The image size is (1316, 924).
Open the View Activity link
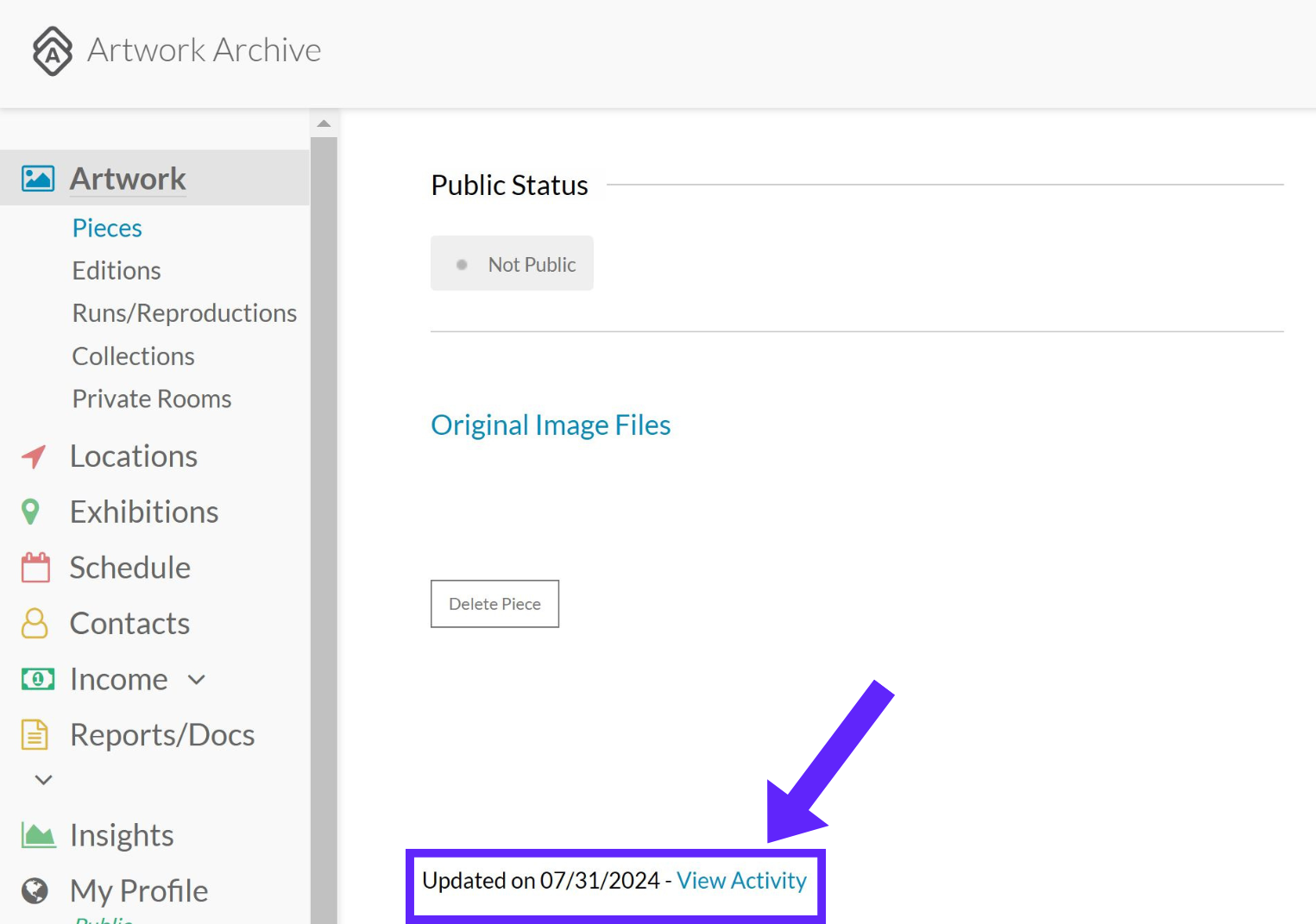pyautogui.click(x=741, y=881)
